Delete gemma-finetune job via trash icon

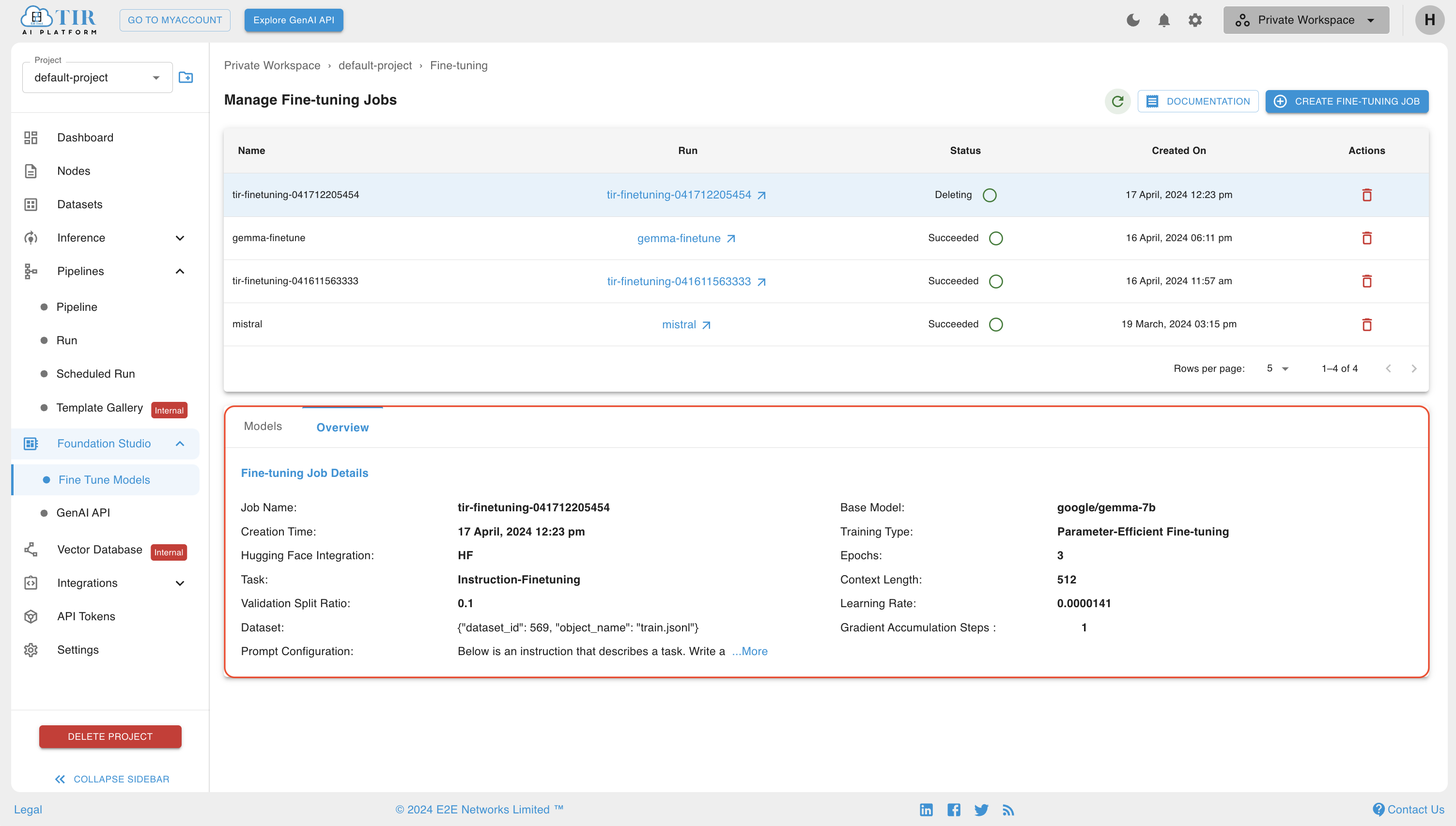pyautogui.click(x=1366, y=238)
